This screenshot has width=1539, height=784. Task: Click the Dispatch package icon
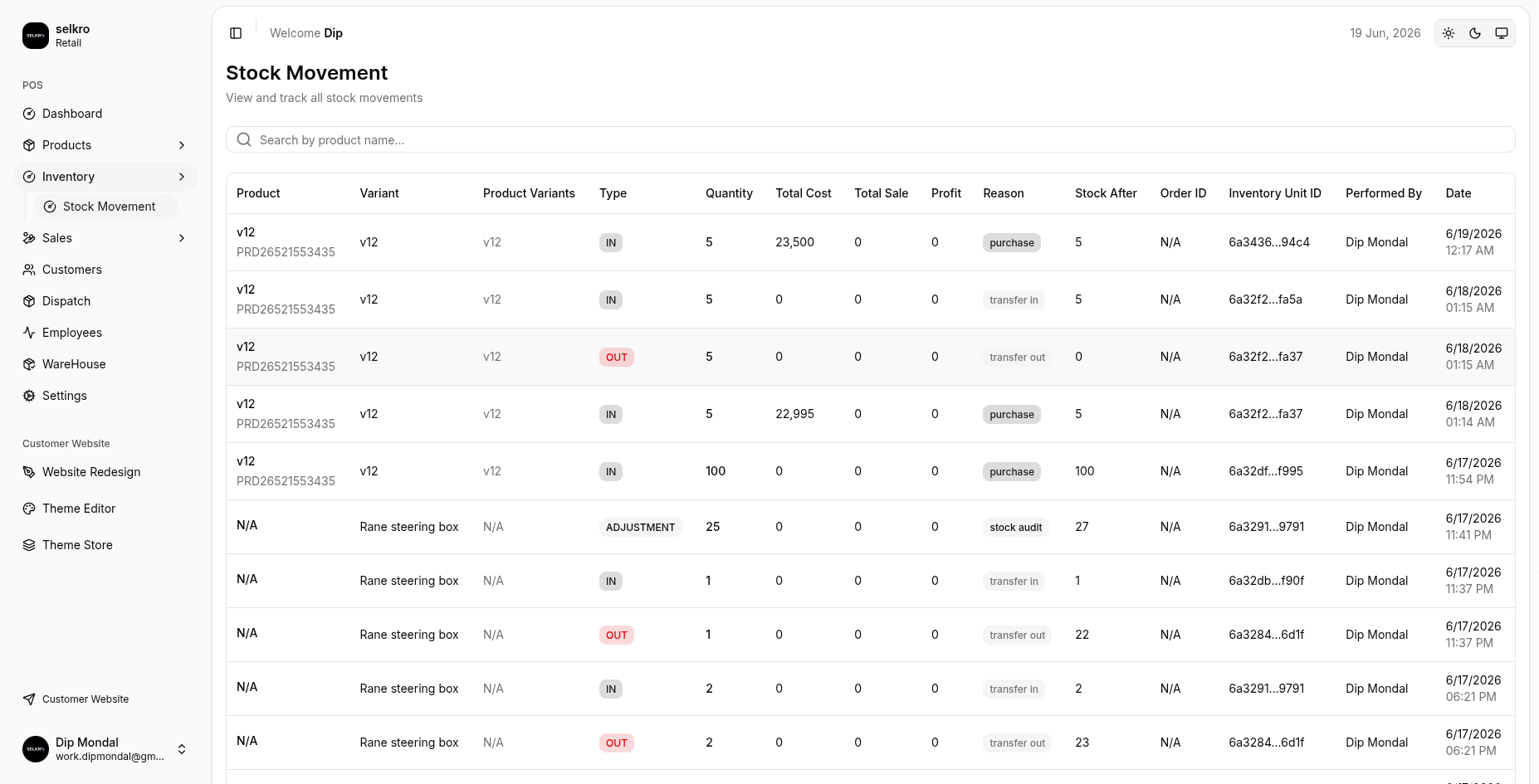pos(29,301)
